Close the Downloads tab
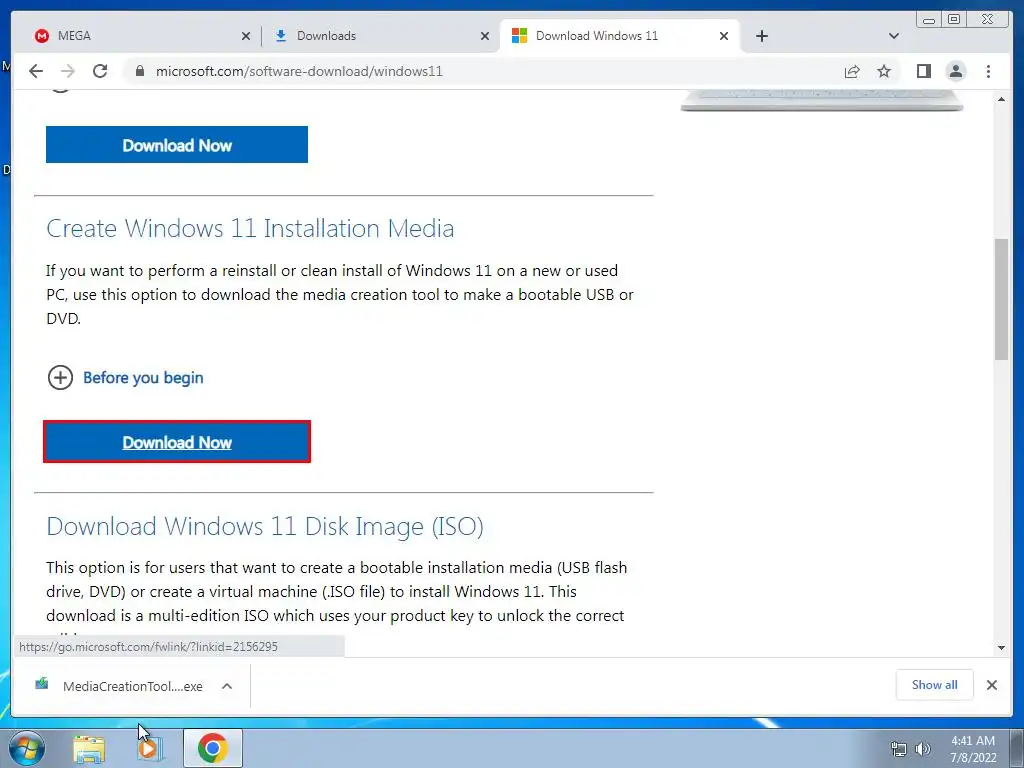Image resolution: width=1024 pixels, height=768 pixels. pyautogui.click(x=485, y=36)
